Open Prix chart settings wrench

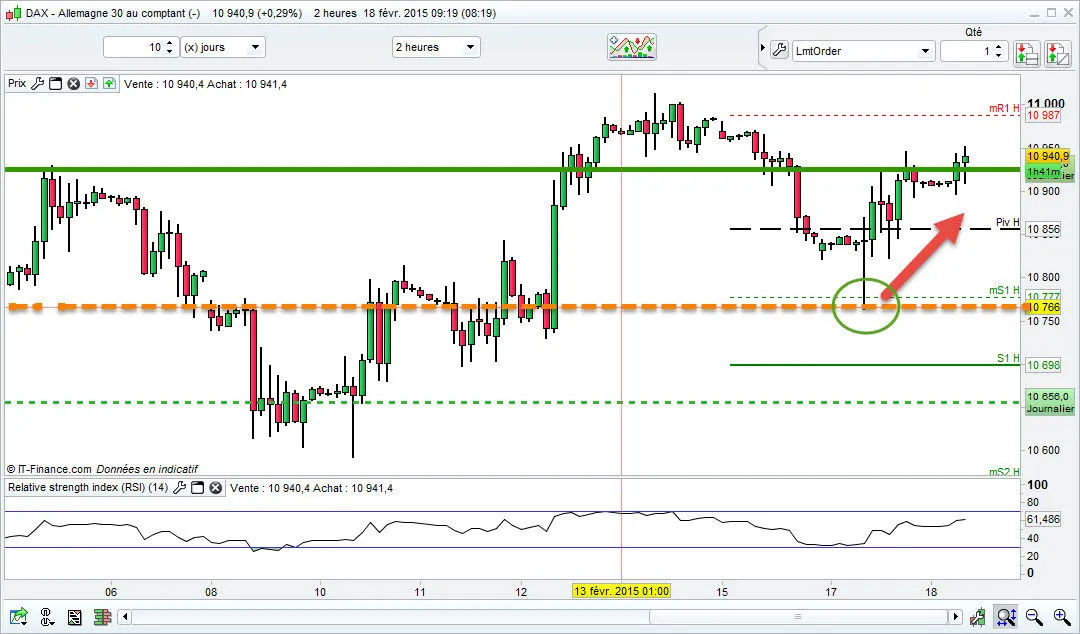pyautogui.click(x=38, y=83)
